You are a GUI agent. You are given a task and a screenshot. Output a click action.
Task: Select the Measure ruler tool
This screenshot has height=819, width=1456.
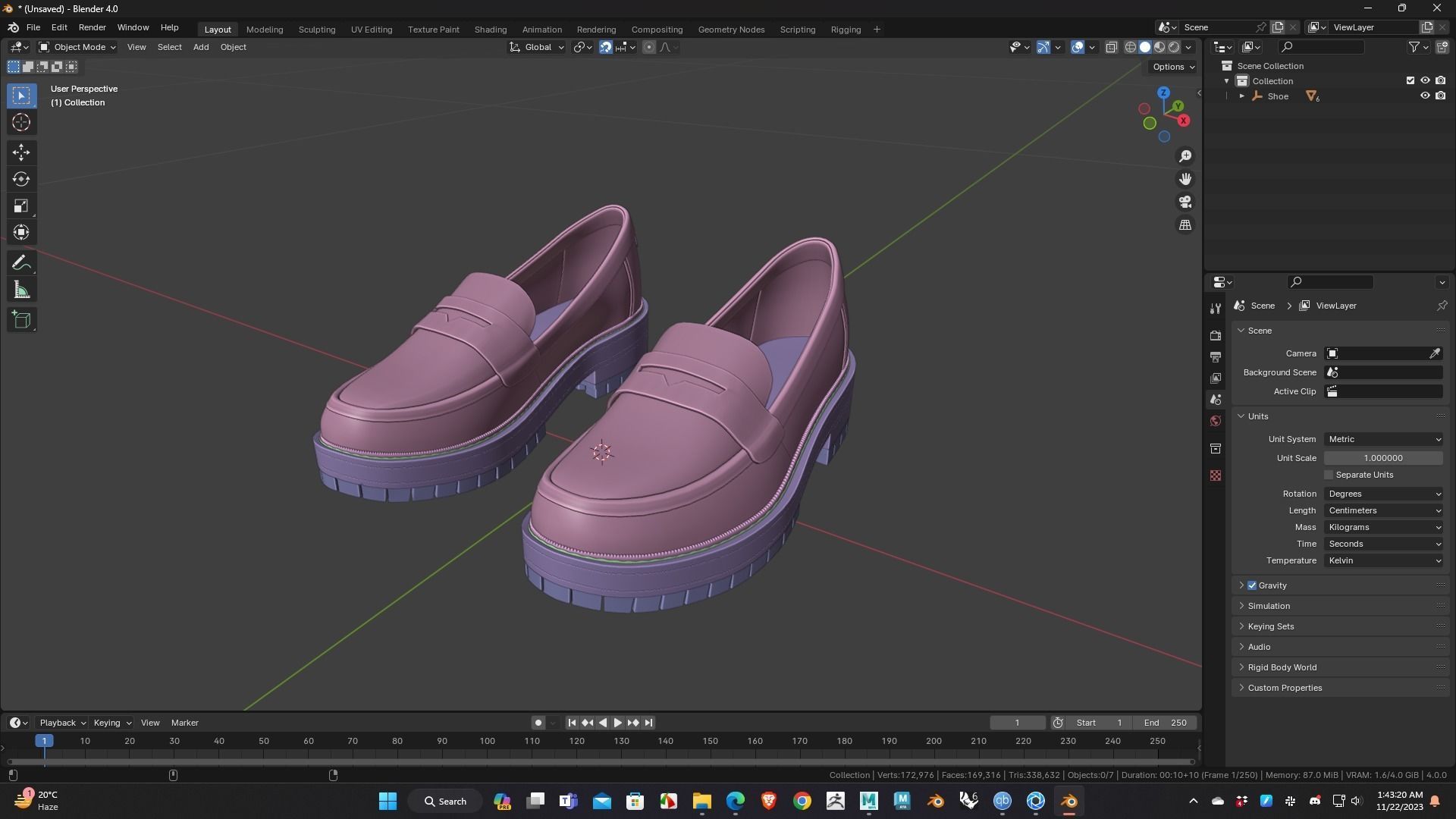tap(21, 290)
